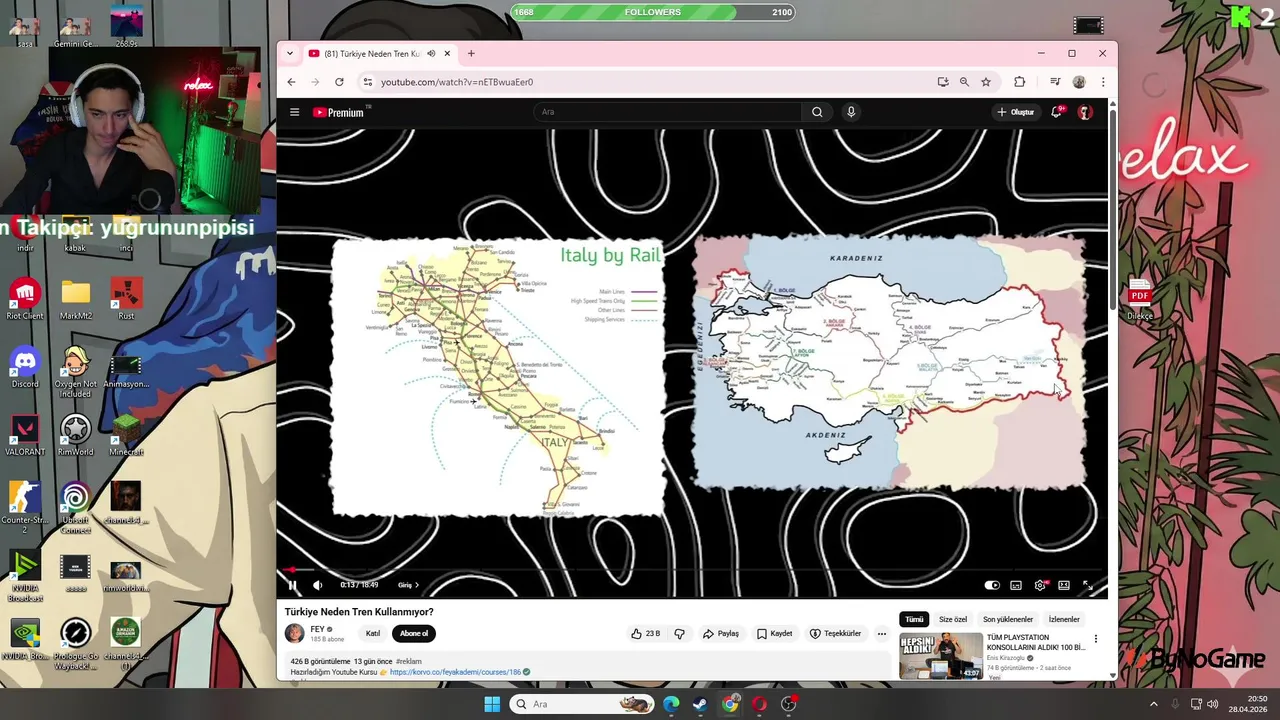Go to YouTube Premium home logo
The height and width of the screenshot is (720, 1280).
click(341, 112)
